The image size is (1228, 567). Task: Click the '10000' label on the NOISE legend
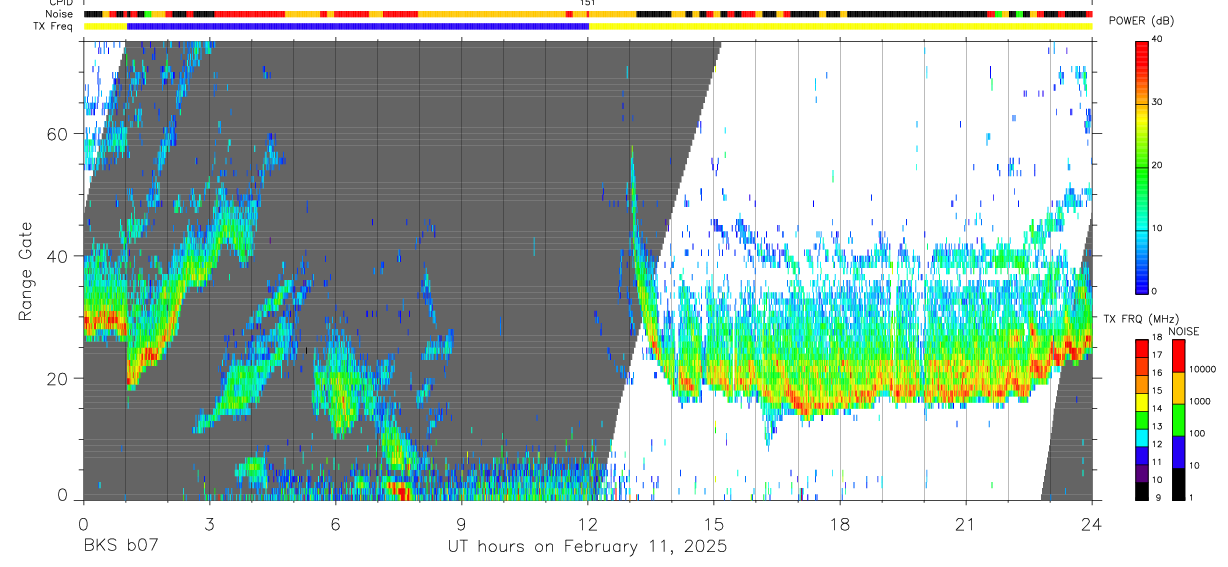[x=1202, y=369]
